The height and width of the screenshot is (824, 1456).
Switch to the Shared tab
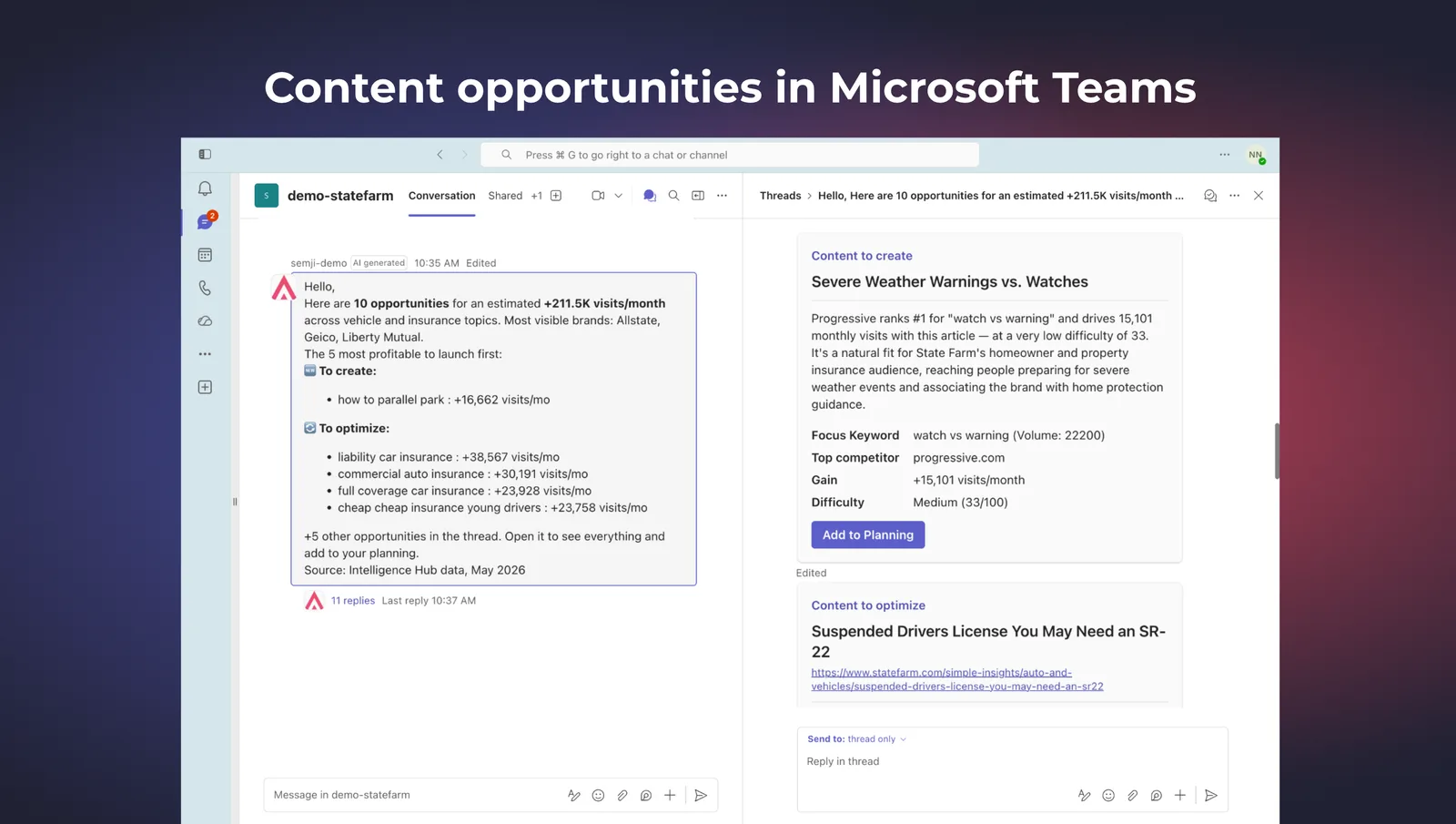click(x=505, y=196)
